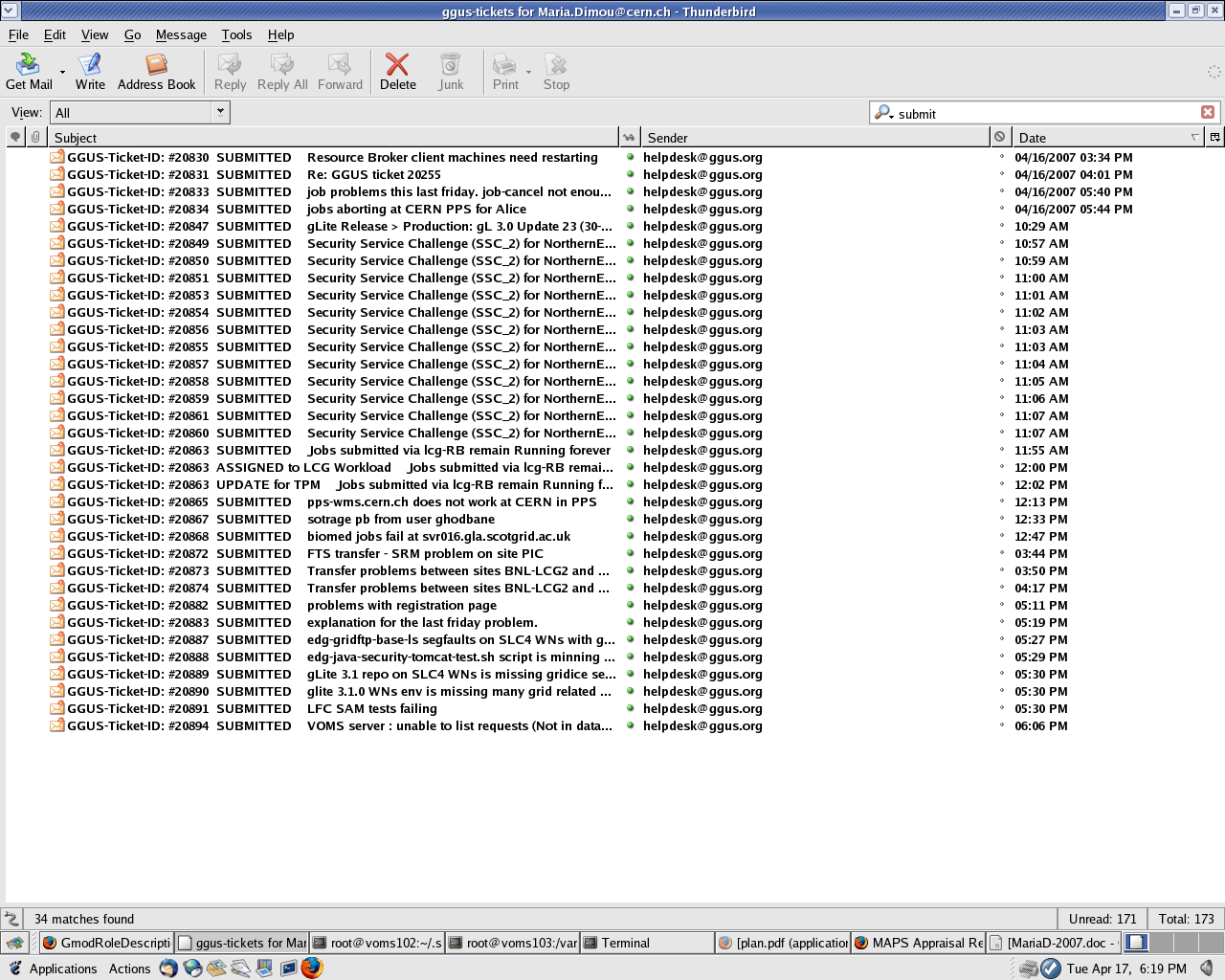Clear the search box with red X
Screen dimensions: 1225x980
coord(1208,112)
